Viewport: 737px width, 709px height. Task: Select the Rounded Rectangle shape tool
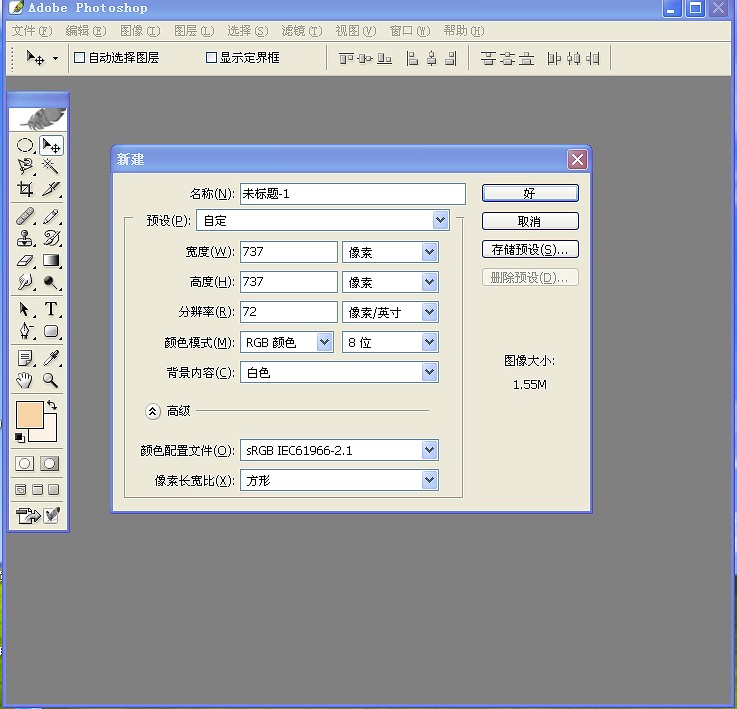51,331
